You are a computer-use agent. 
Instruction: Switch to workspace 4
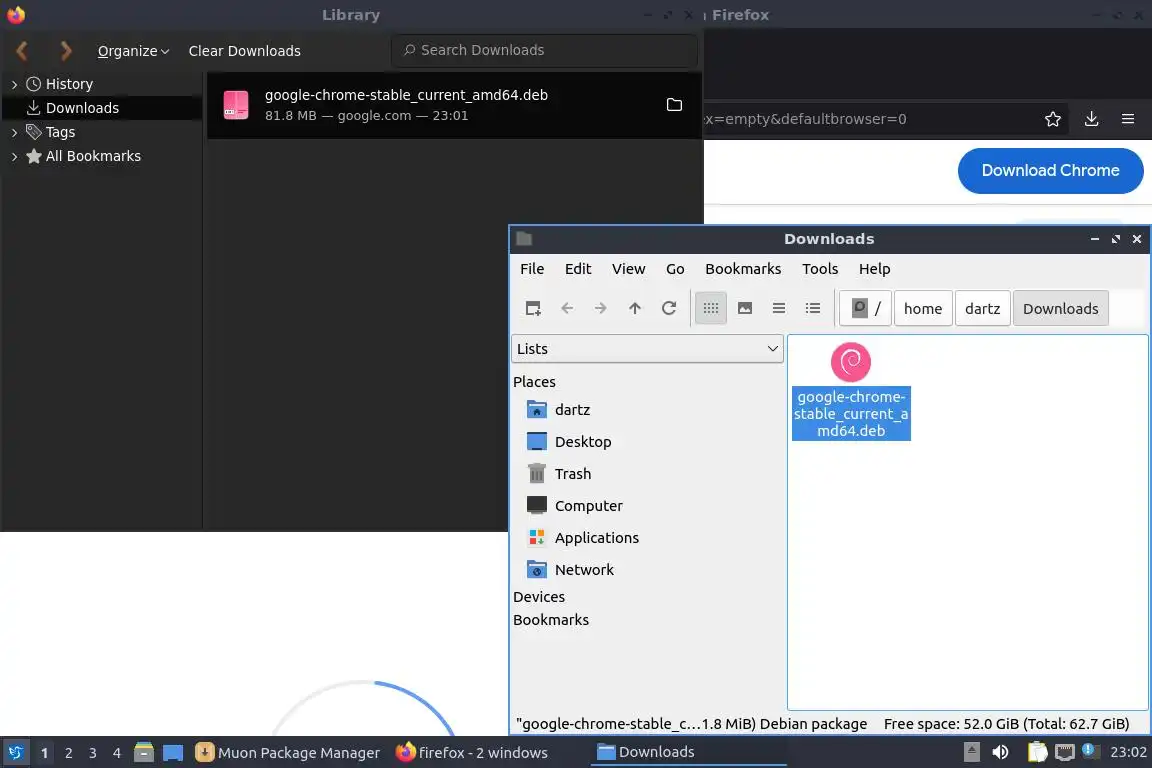(116, 753)
